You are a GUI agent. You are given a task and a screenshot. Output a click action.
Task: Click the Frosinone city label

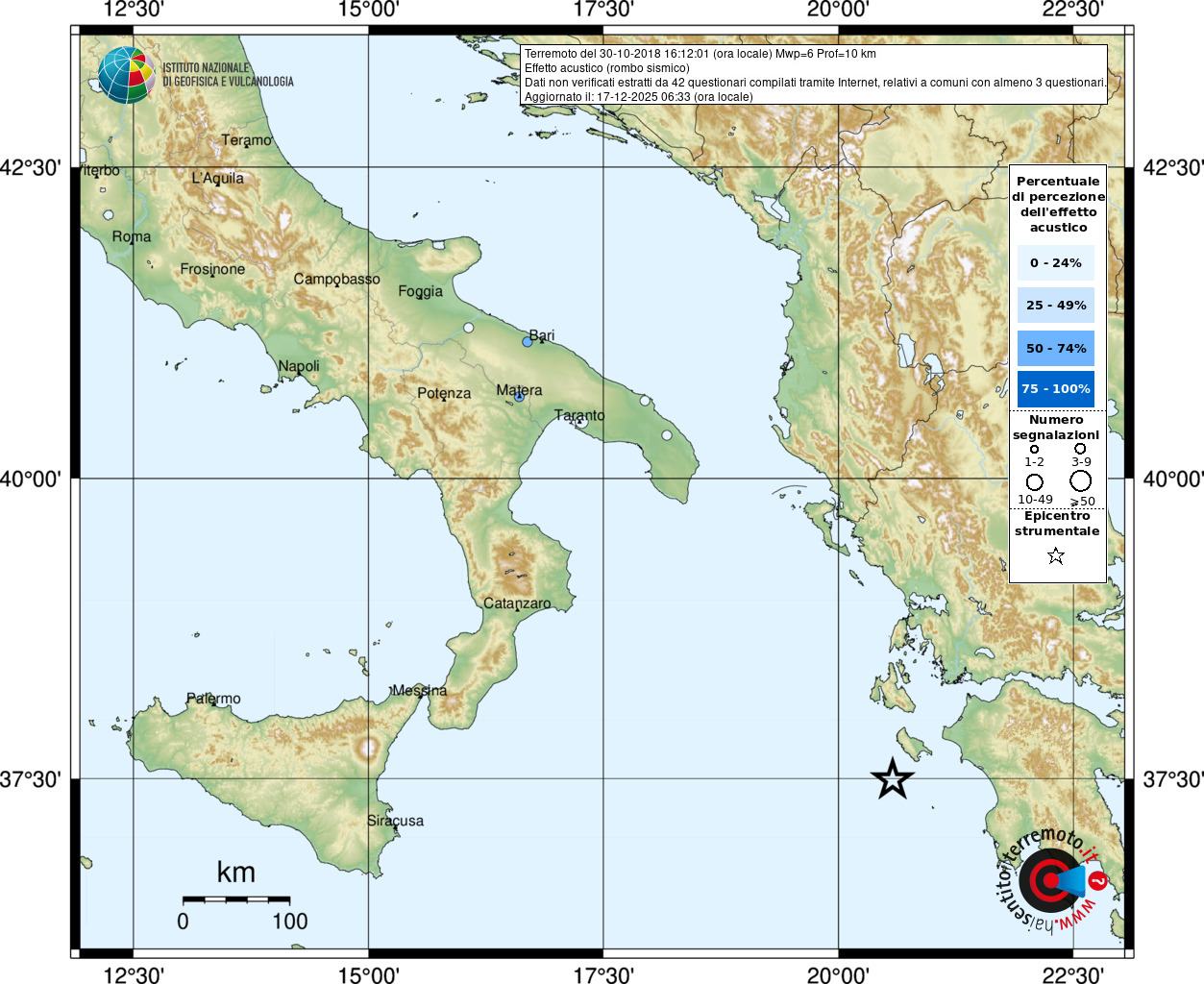point(212,269)
